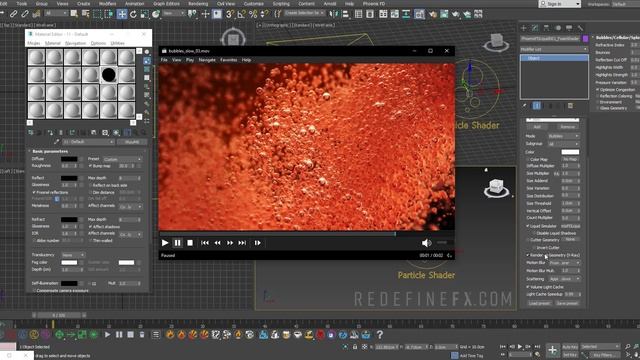
Task: Toggle Volume Light Cache checkbox
Action: 528,287
